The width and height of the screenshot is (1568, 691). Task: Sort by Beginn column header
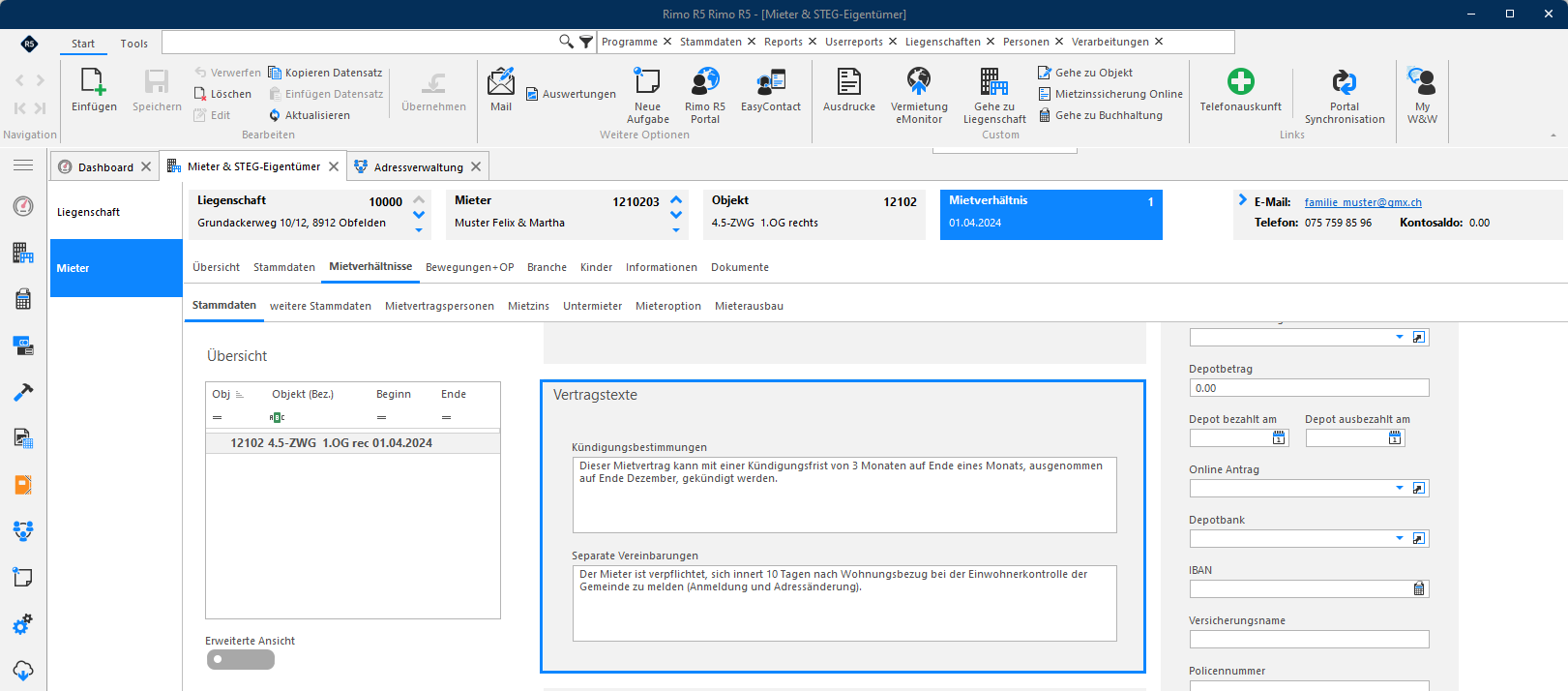point(394,394)
